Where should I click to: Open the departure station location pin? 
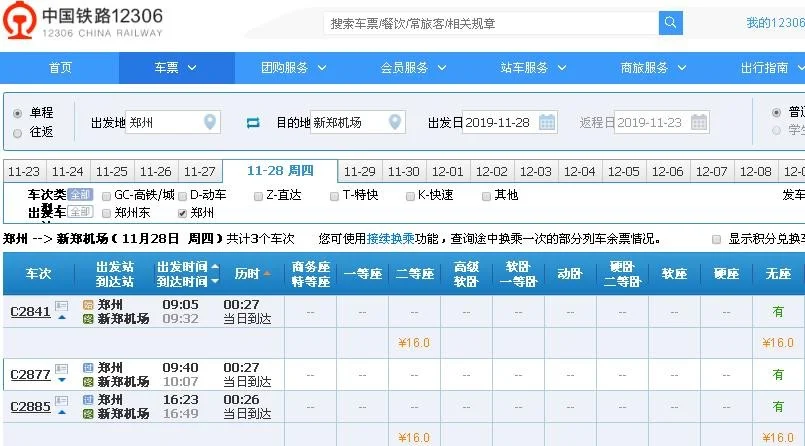point(209,122)
